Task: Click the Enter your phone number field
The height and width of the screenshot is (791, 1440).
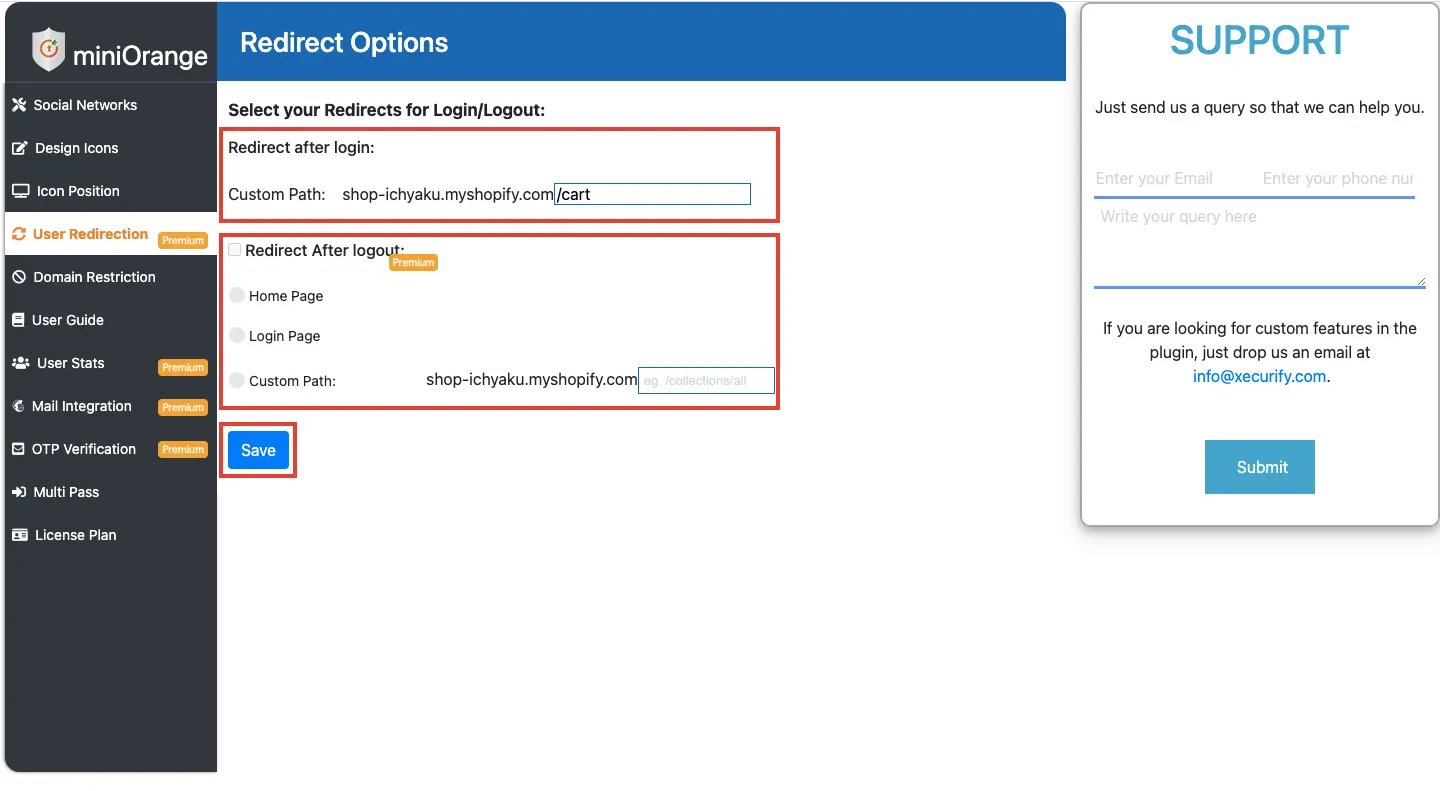Action: click(1338, 179)
